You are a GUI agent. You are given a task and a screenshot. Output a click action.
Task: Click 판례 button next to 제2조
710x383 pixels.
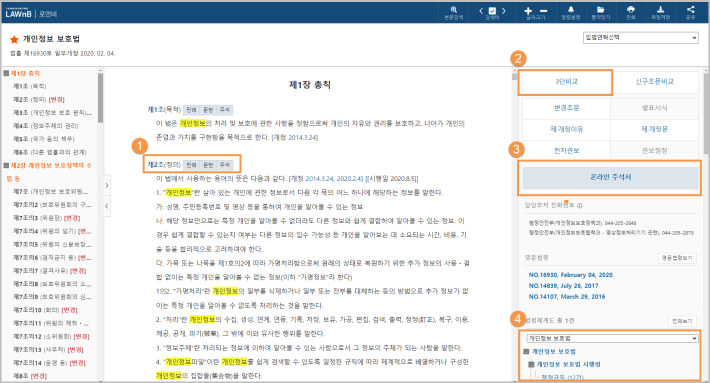pyautogui.click(x=191, y=164)
